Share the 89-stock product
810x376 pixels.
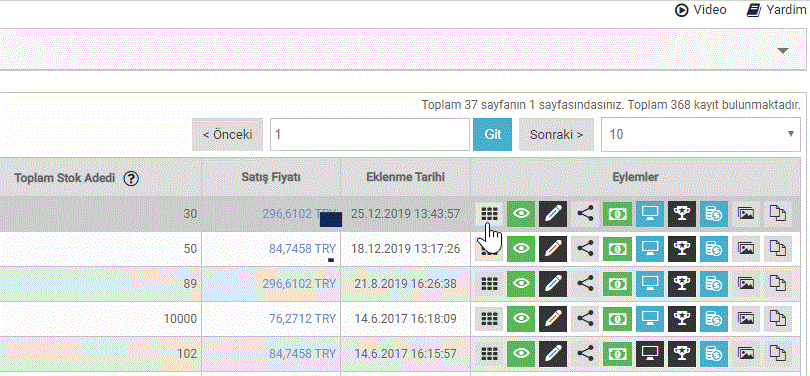pos(585,284)
